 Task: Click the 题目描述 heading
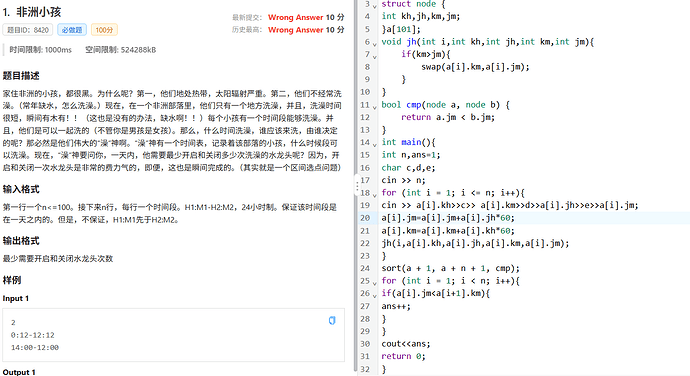(21, 76)
